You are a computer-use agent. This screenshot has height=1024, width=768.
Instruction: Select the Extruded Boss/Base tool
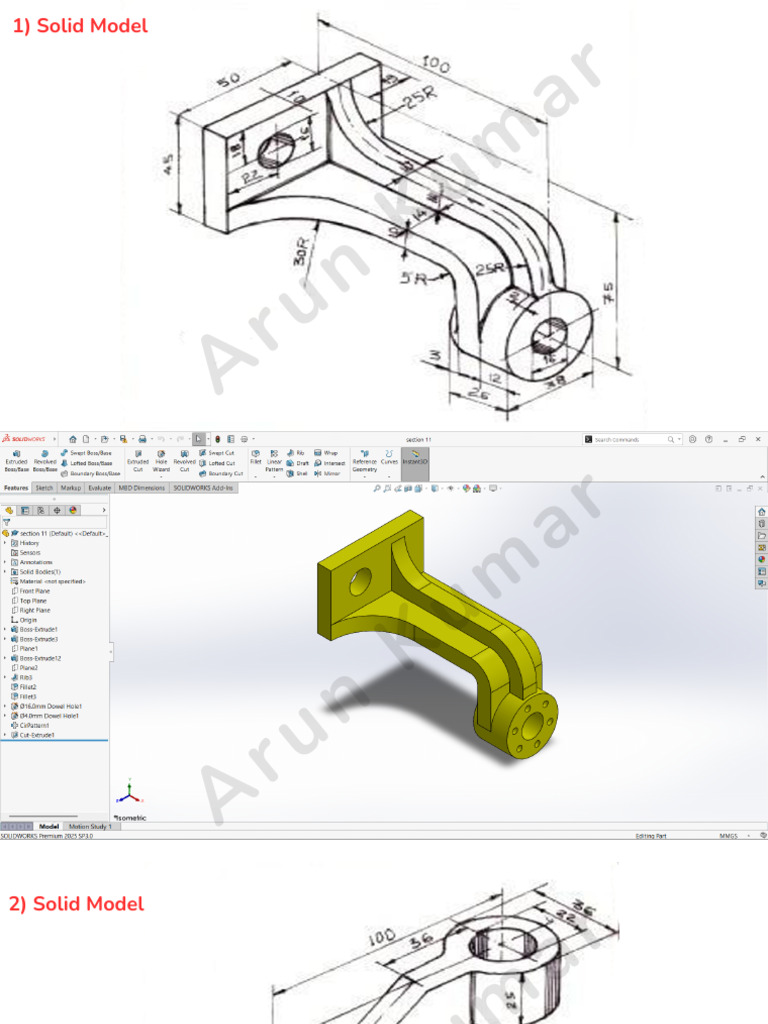tap(16, 460)
